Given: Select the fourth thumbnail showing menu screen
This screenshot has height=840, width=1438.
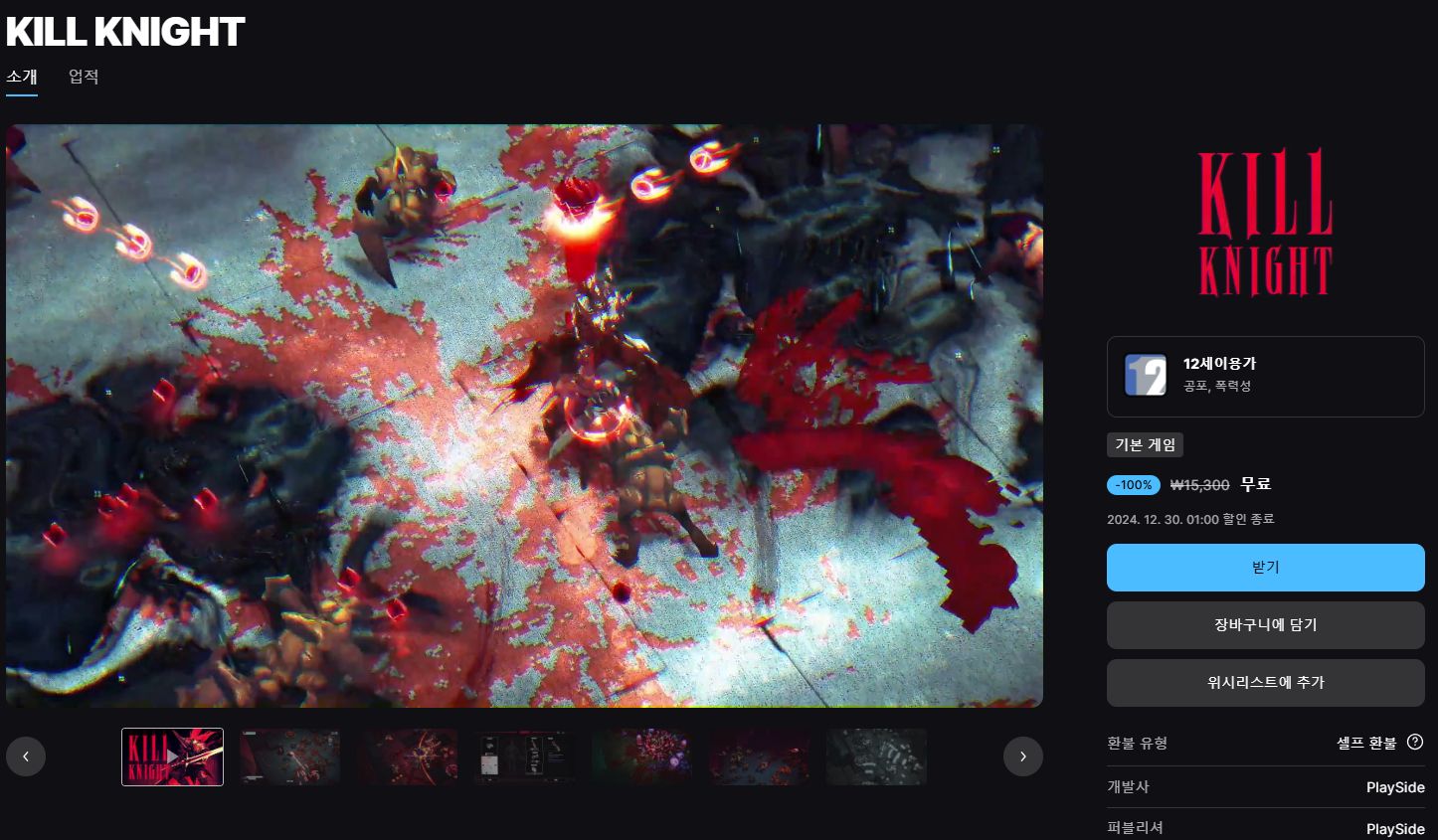Looking at the screenshot, I should (x=525, y=756).
